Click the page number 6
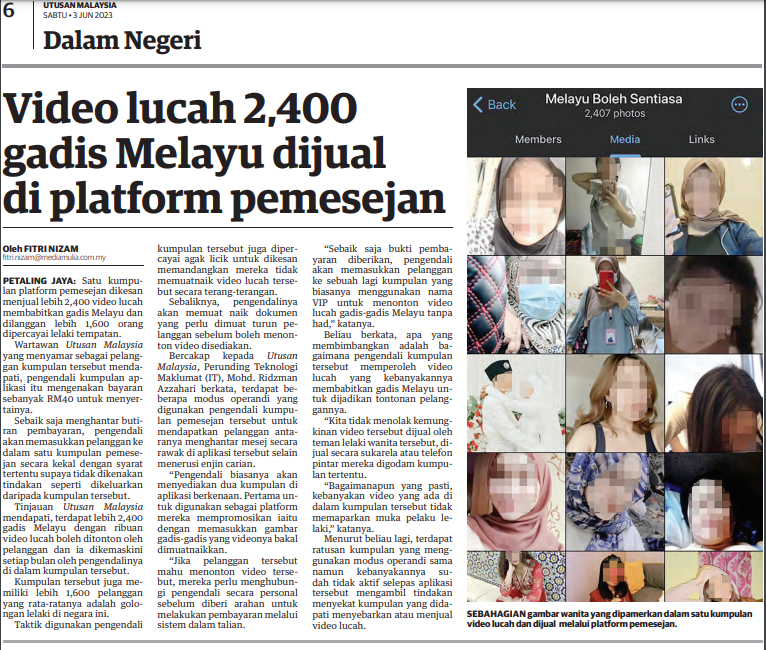766x650 pixels. tap(9, 10)
